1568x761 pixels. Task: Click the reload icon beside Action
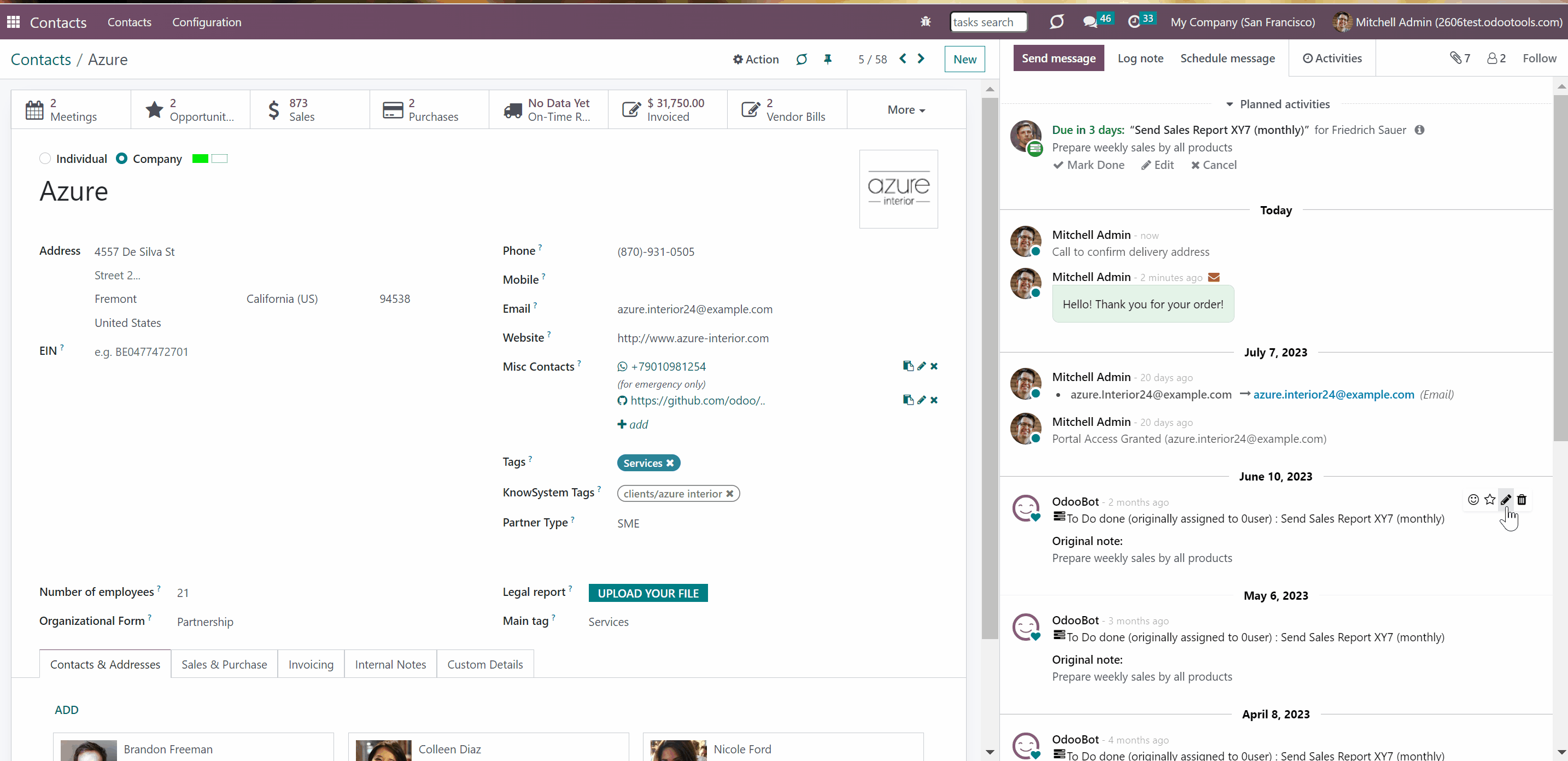pos(801,59)
